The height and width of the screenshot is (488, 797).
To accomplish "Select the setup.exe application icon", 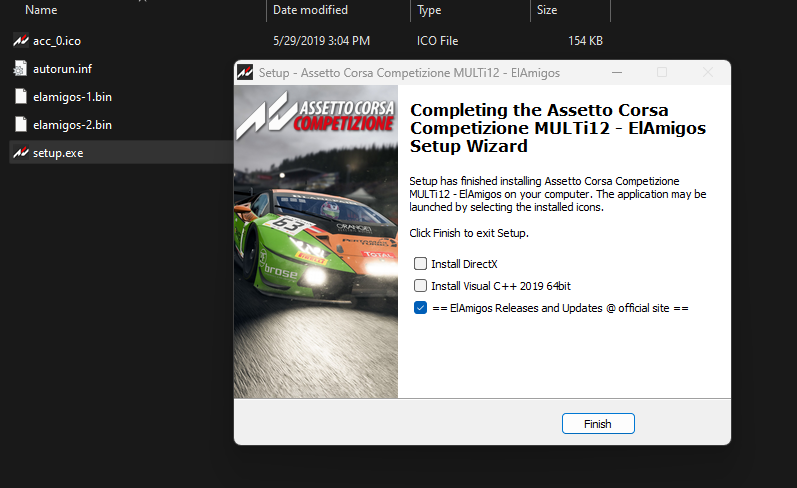I will coord(20,152).
